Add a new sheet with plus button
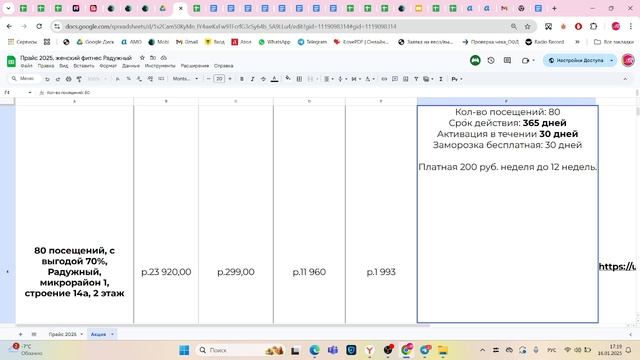 20,334
